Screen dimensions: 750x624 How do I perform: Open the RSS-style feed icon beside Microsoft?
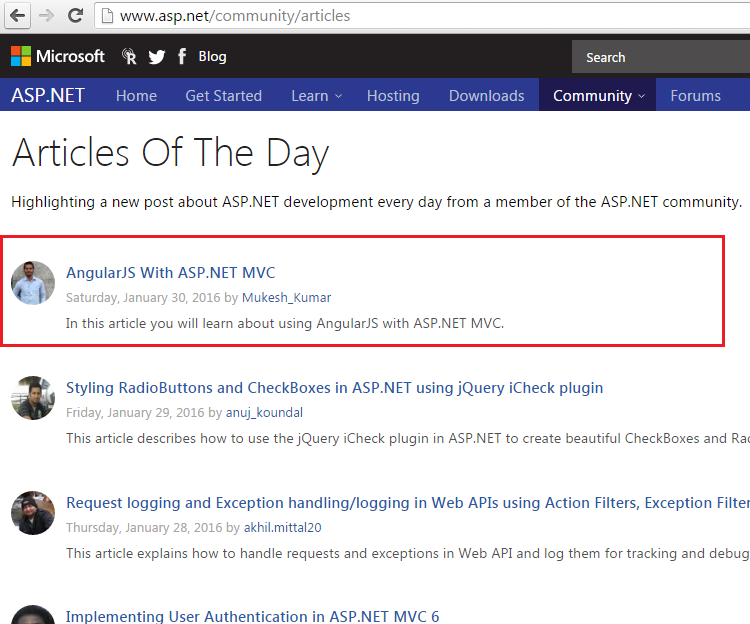[x=129, y=56]
